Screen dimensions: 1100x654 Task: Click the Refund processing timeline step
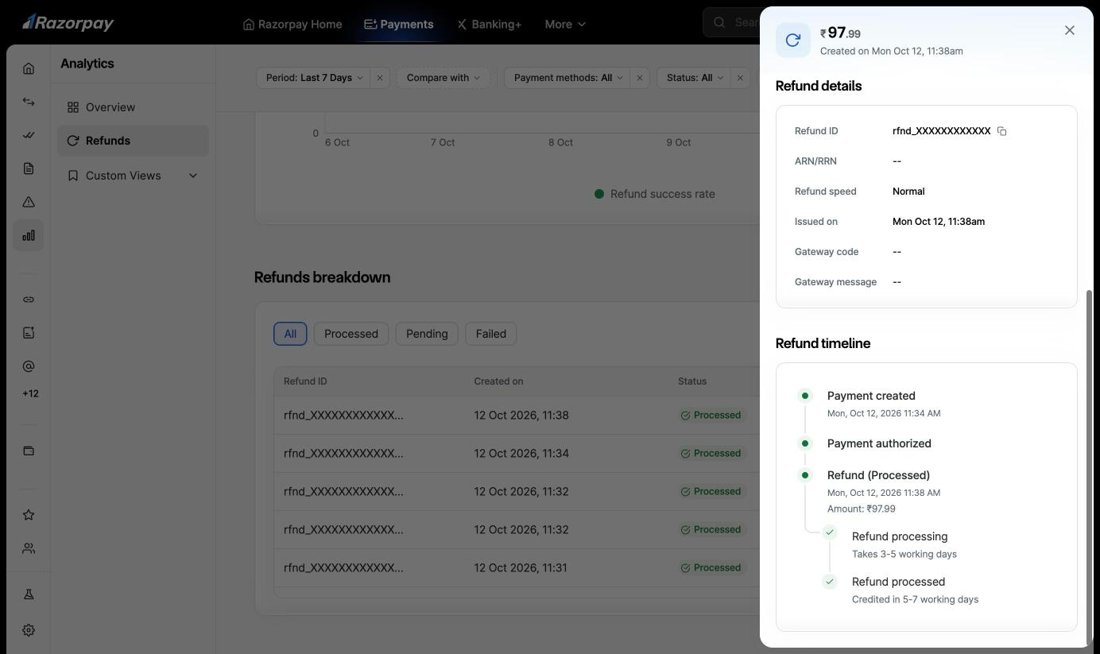899,537
